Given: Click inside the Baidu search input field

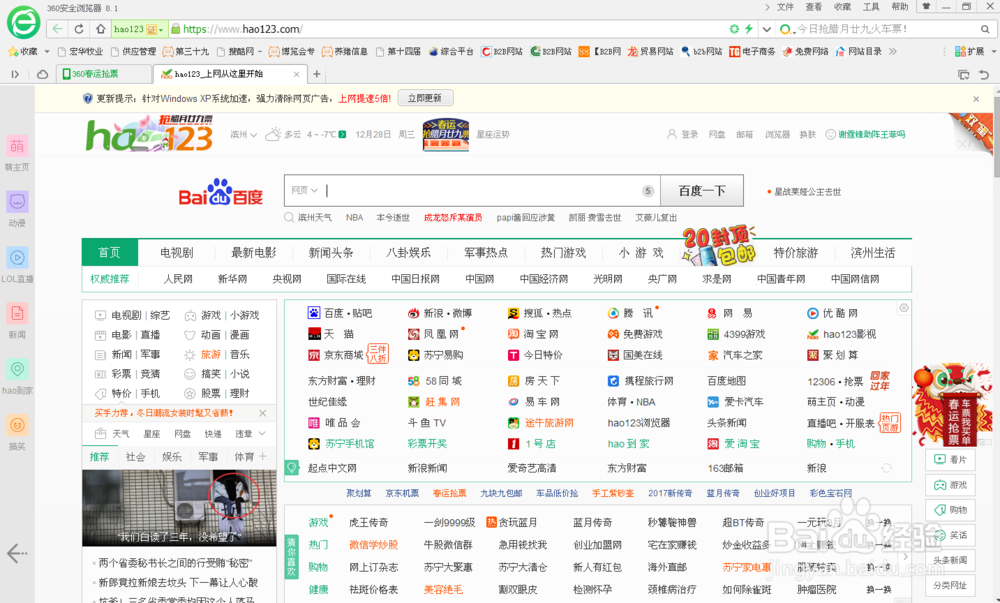Looking at the screenshot, I should [x=472, y=191].
